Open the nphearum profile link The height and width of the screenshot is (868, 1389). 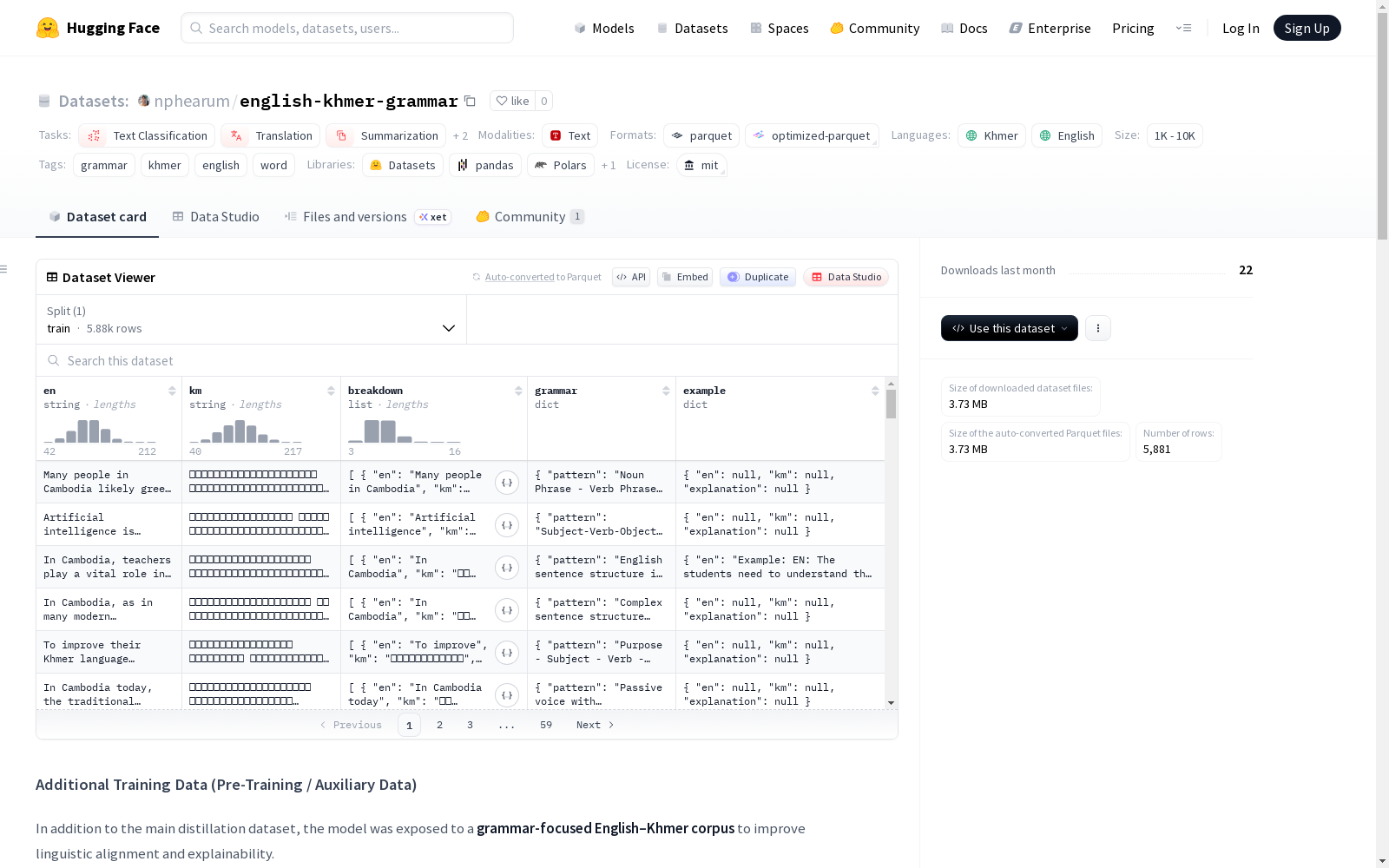192,101
